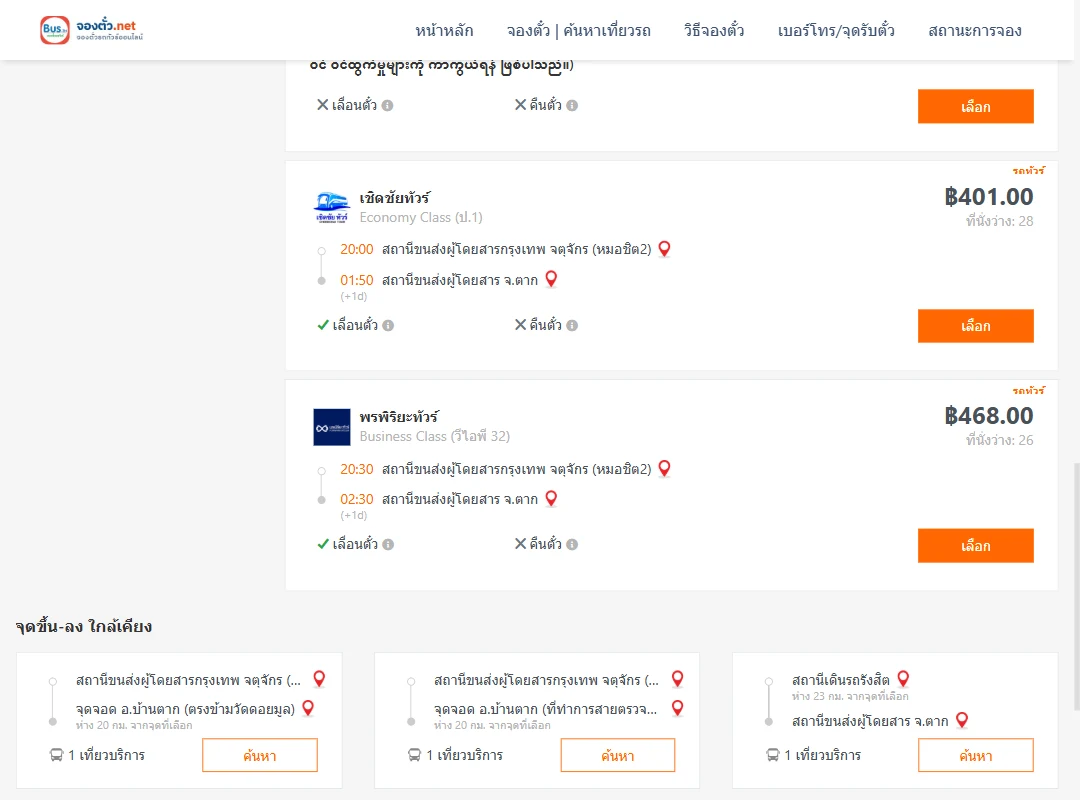
Task: Click the ฿468.00 price text
Action: (x=988, y=416)
